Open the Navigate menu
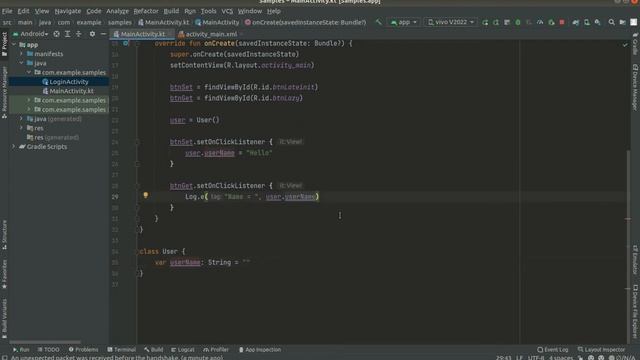The image size is (640, 360). 67,11
